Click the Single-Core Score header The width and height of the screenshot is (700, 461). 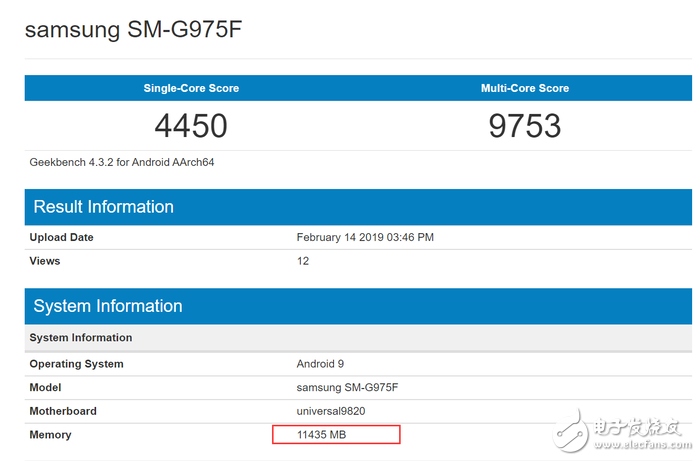point(191,88)
